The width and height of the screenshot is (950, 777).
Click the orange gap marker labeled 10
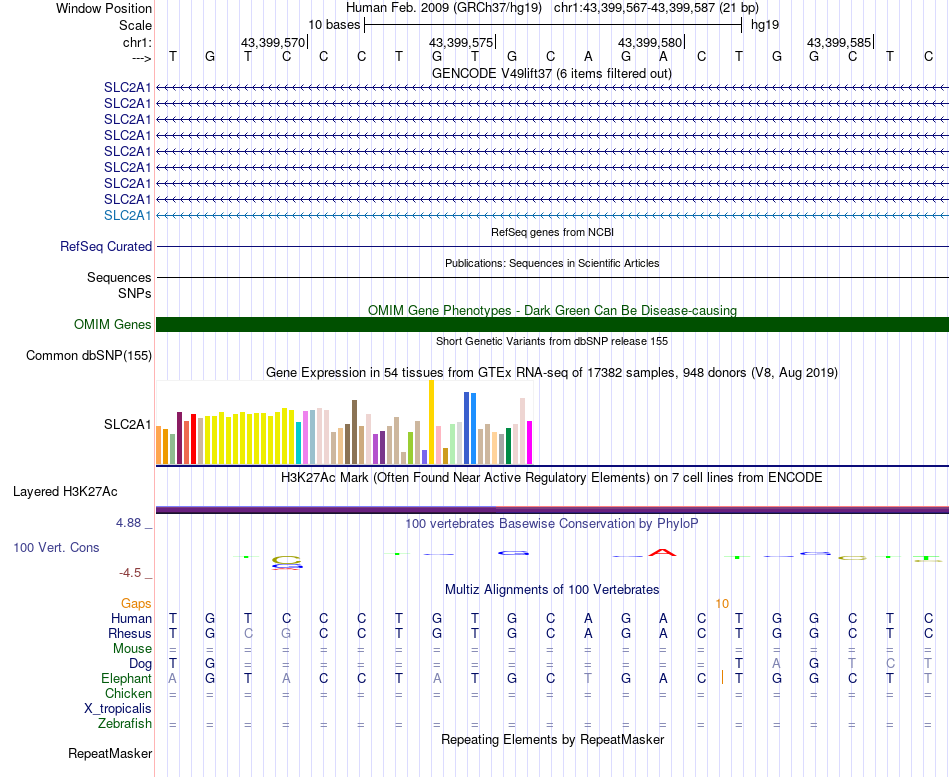pos(722,604)
